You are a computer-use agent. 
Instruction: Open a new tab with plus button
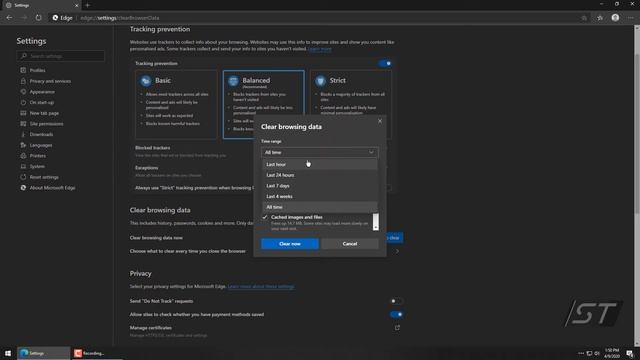pos(87,5)
